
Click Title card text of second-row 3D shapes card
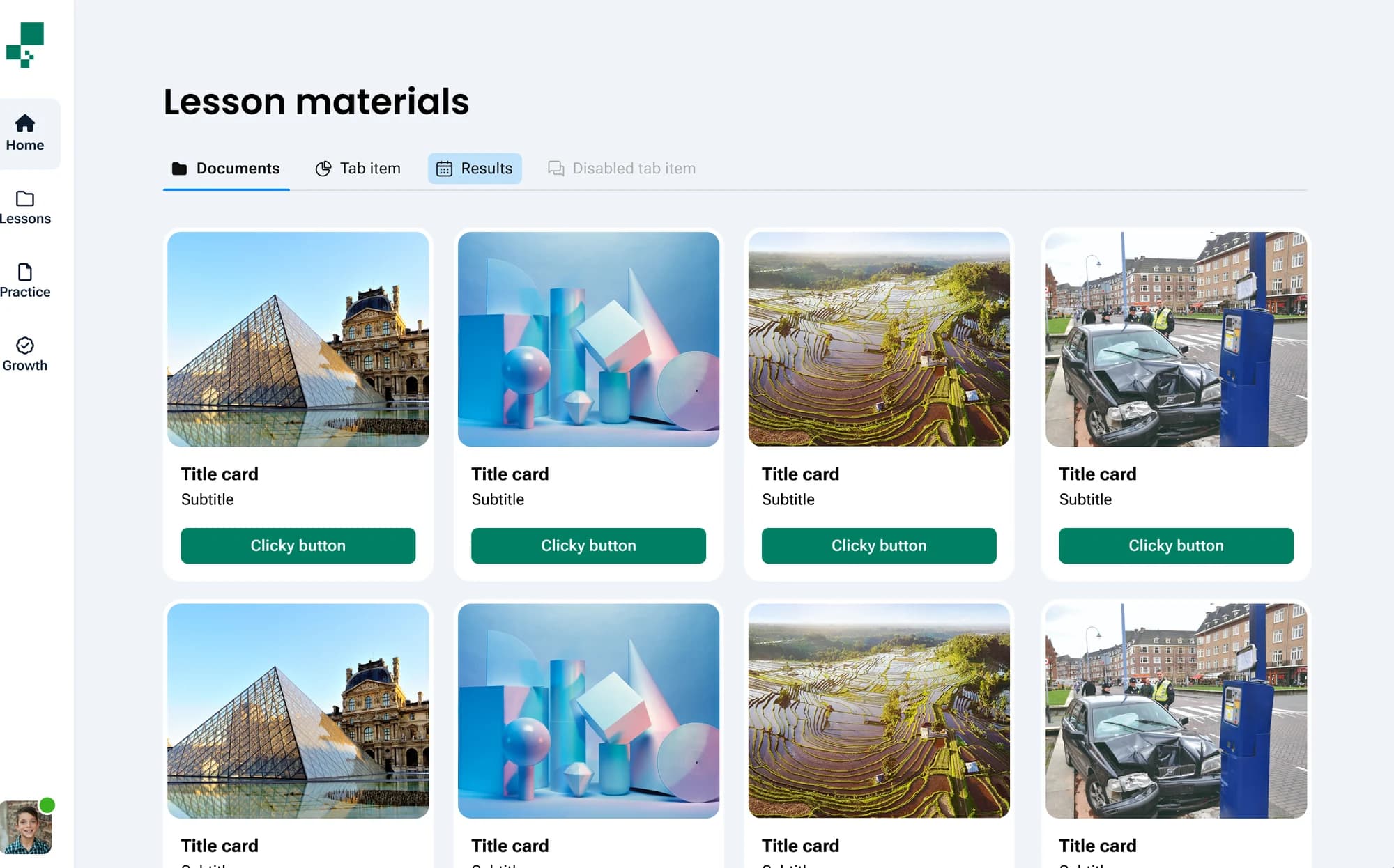pyautogui.click(x=510, y=846)
